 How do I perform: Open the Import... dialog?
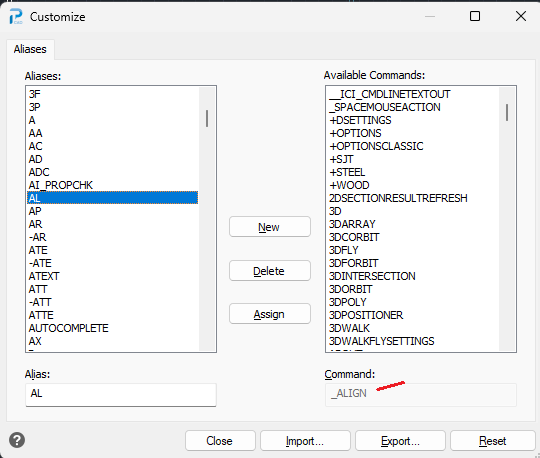(305, 440)
